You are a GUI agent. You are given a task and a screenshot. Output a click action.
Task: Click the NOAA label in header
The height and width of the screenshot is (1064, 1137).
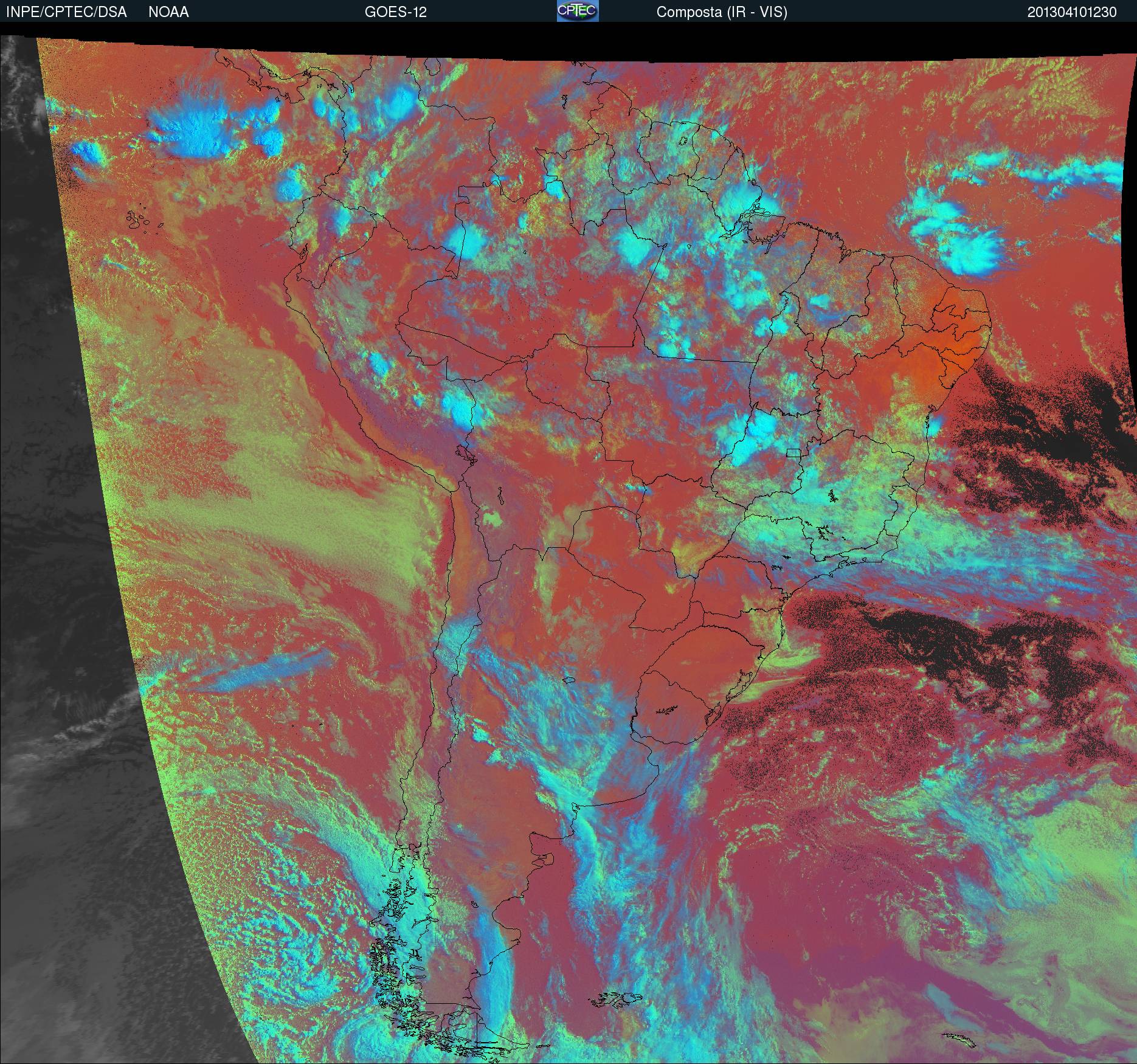coord(168,12)
